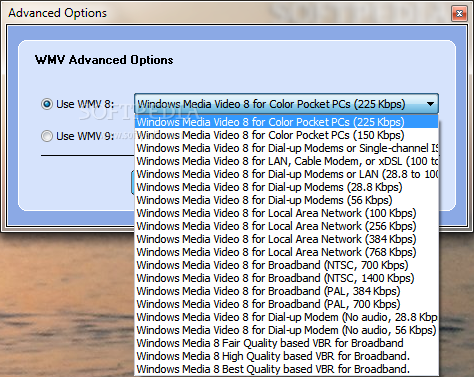Image resolution: width=474 pixels, height=377 pixels.
Task: Choose Windows Media 8 Best Quality VBR
Action: click(286, 369)
